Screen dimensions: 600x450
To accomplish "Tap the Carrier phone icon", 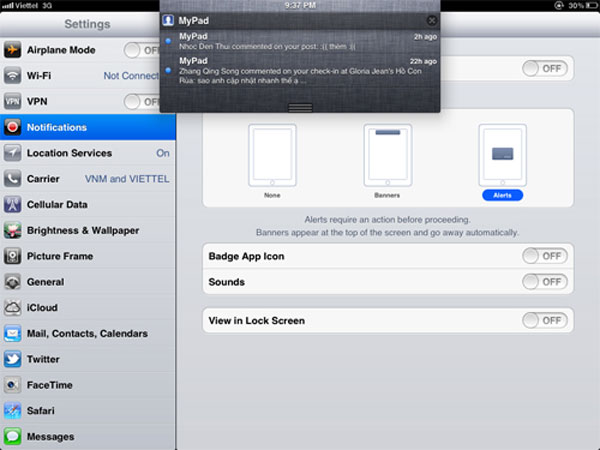I will click(12, 179).
